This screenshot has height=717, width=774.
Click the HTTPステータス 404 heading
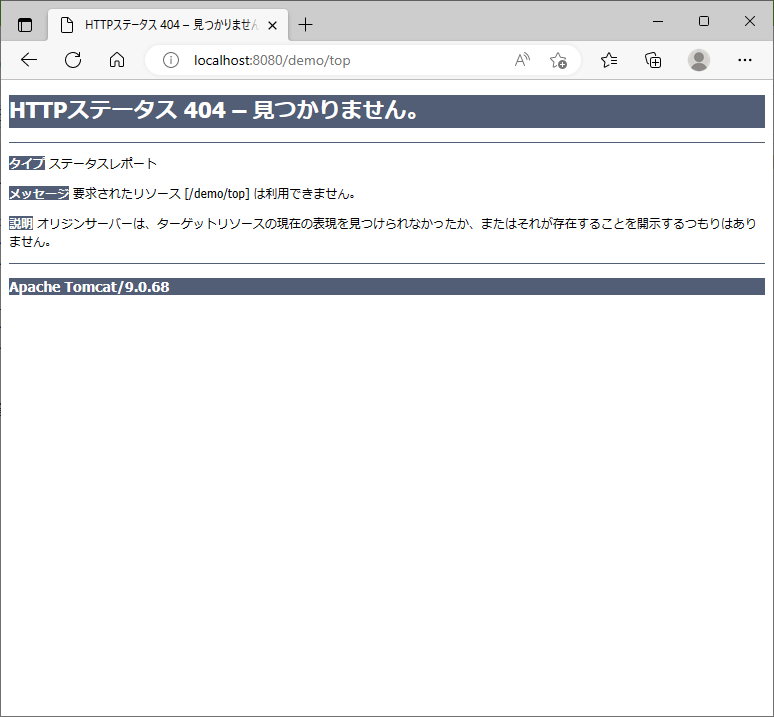[x=387, y=111]
